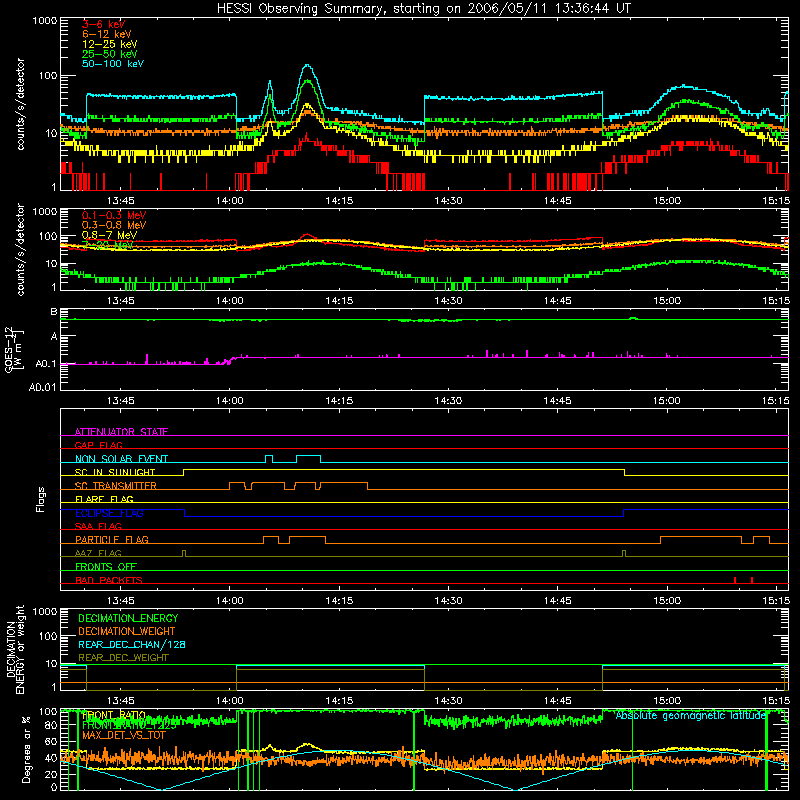Select the NON_SOLAR_EVENT flag label
The width and height of the screenshot is (800, 800).
tap(121, 459)
